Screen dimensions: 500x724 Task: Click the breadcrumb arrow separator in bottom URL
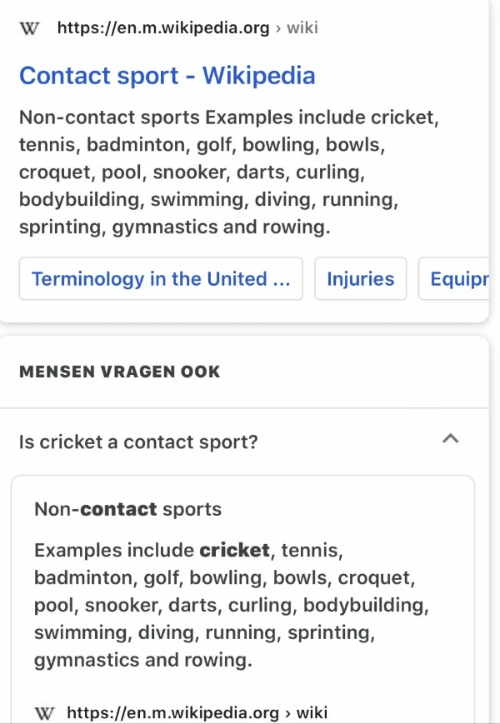pos(288,713)
